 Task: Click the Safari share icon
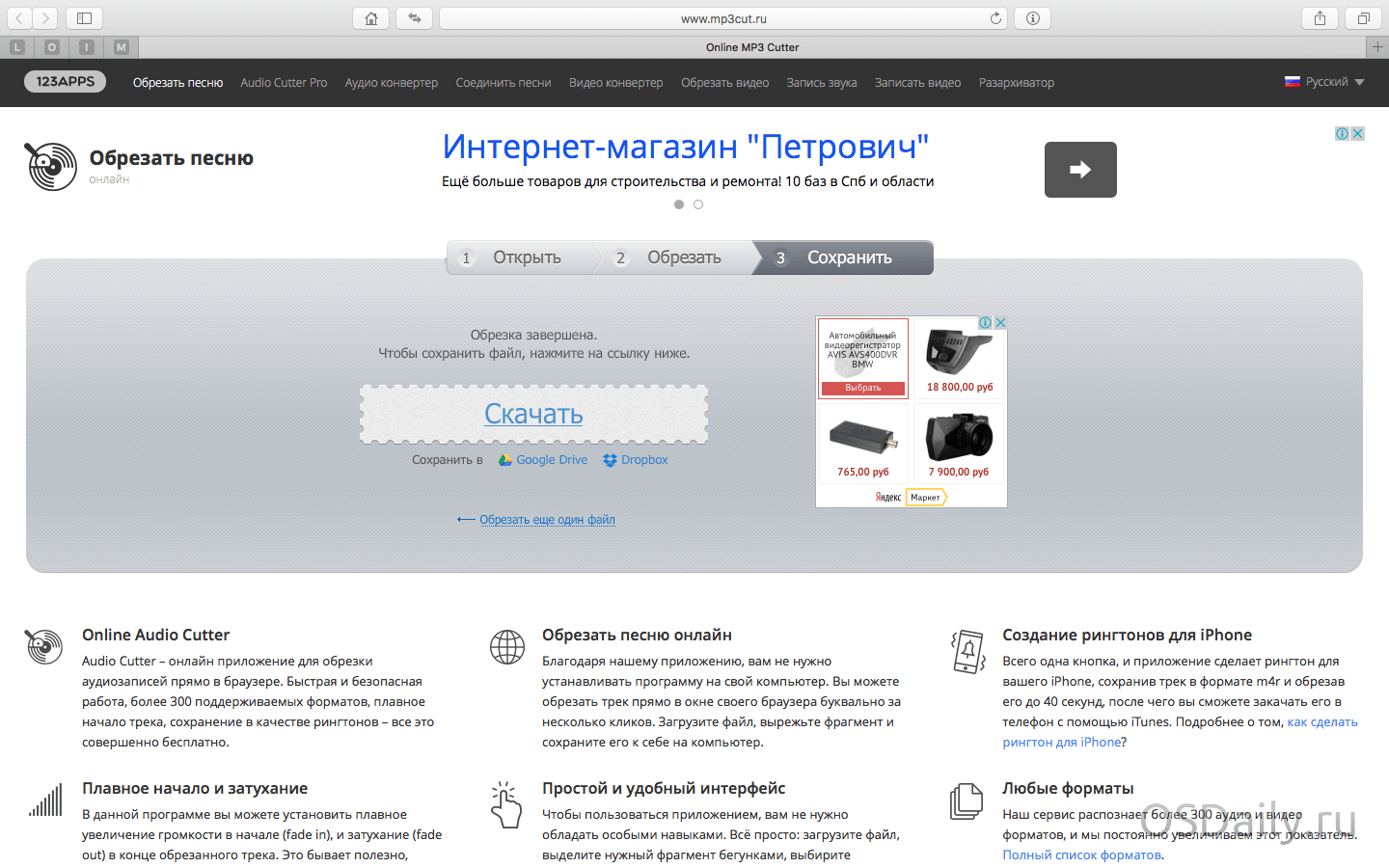click(1320, 18)
